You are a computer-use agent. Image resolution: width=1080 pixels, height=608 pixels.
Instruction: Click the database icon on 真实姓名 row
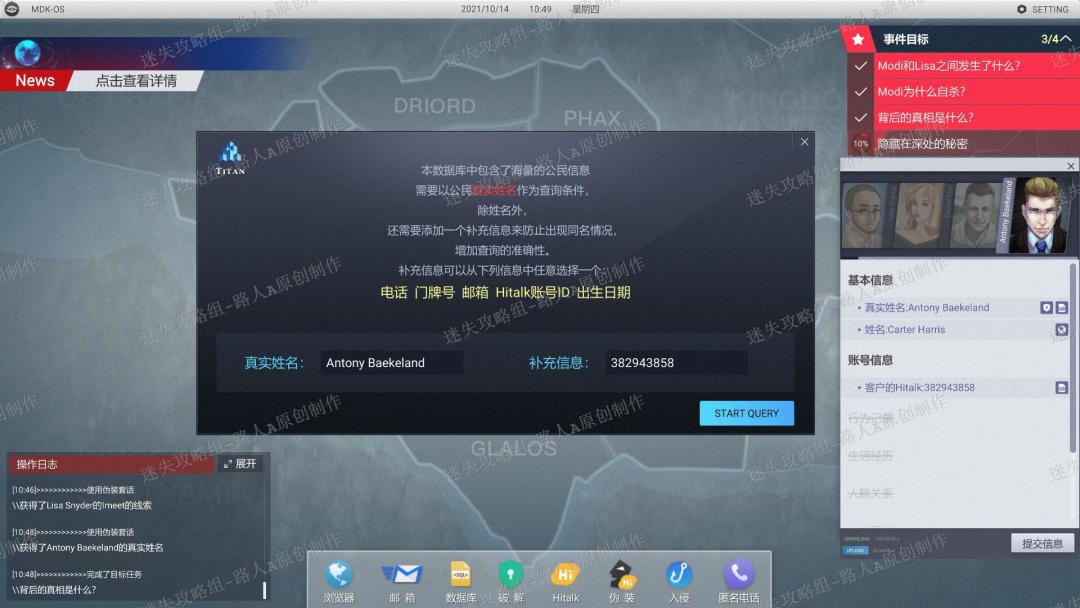click(x=1061, y=308)
